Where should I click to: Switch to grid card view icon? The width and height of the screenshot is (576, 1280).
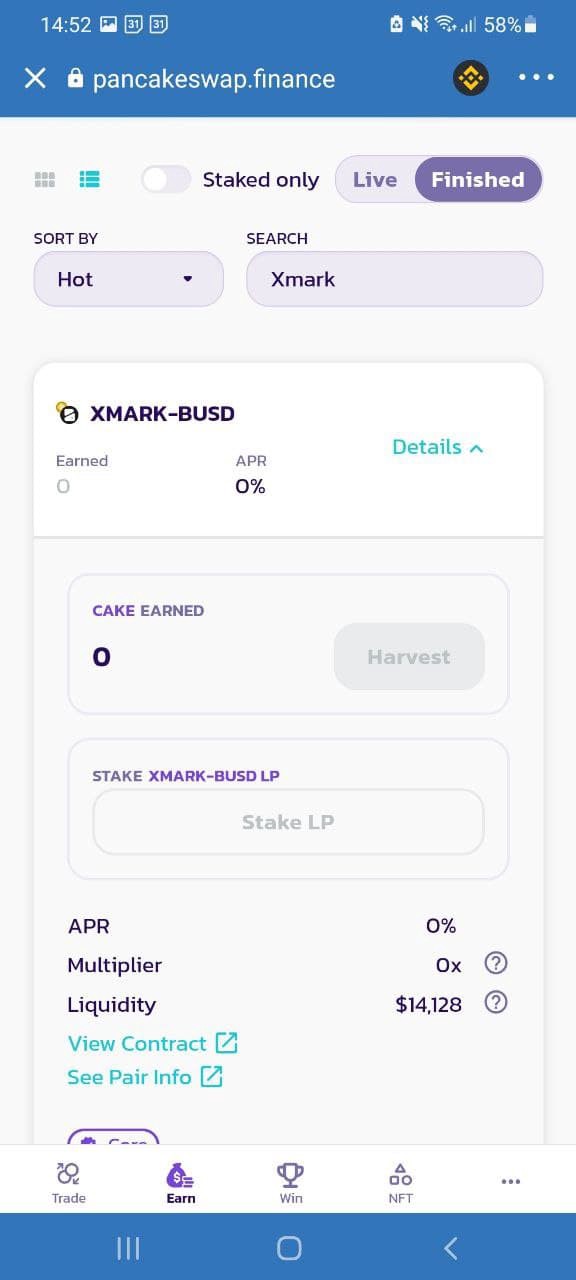click(44, 180)
